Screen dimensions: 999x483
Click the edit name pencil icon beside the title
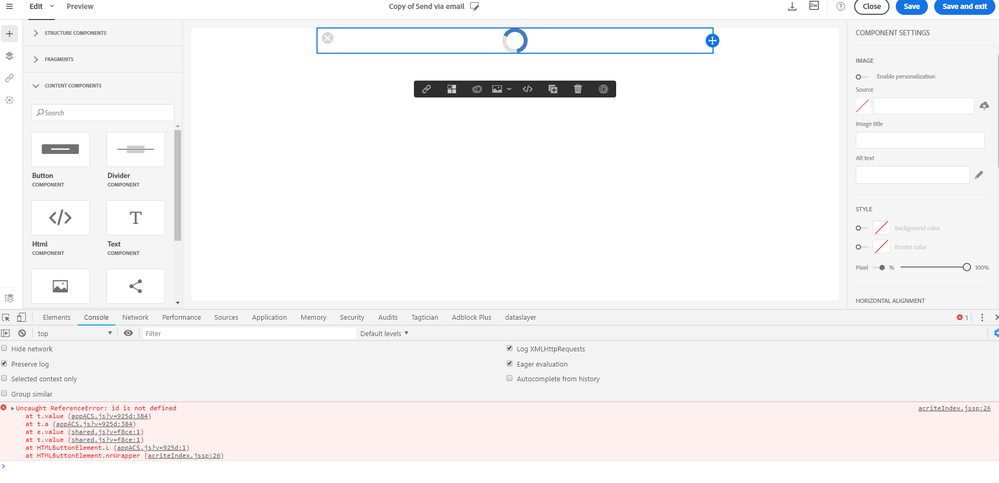[474, 6]
